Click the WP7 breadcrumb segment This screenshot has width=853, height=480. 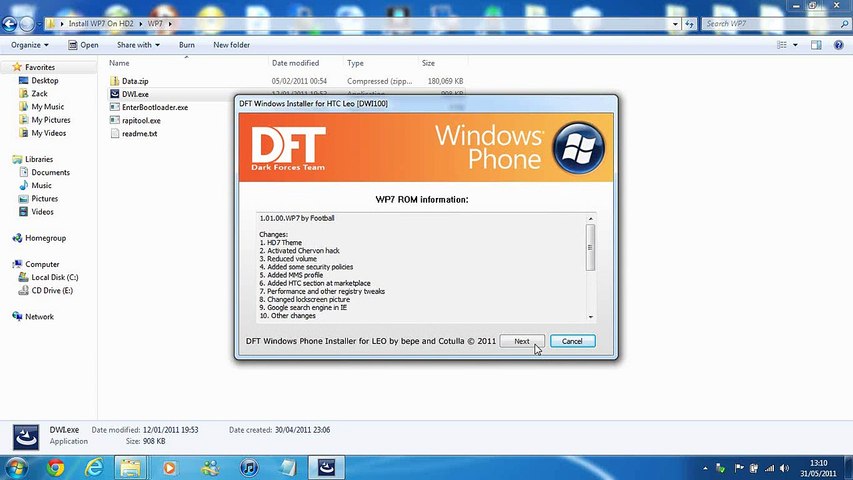pyautogui.click(x=155, y=24)
